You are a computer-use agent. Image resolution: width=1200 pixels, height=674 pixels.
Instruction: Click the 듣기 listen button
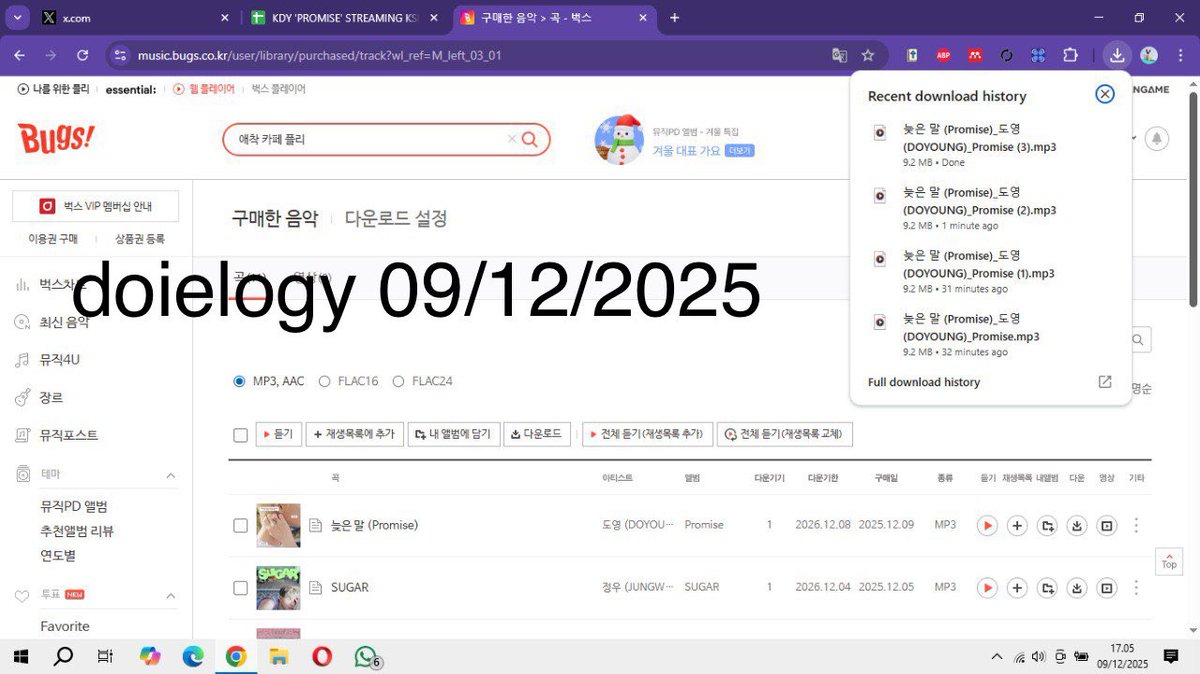(x=279, y=434)
